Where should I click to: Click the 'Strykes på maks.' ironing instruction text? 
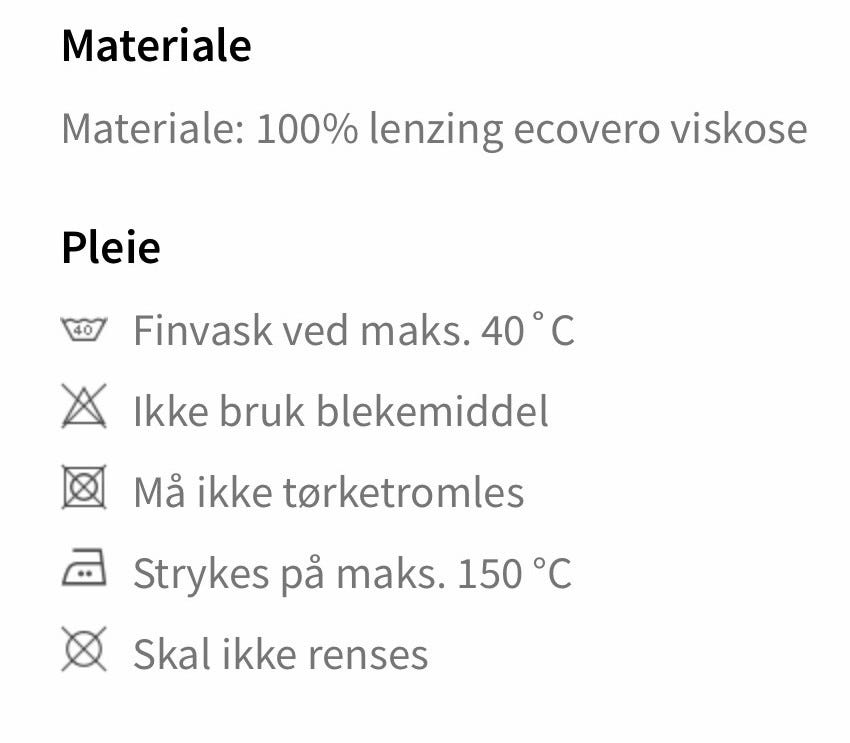(290, 573)
